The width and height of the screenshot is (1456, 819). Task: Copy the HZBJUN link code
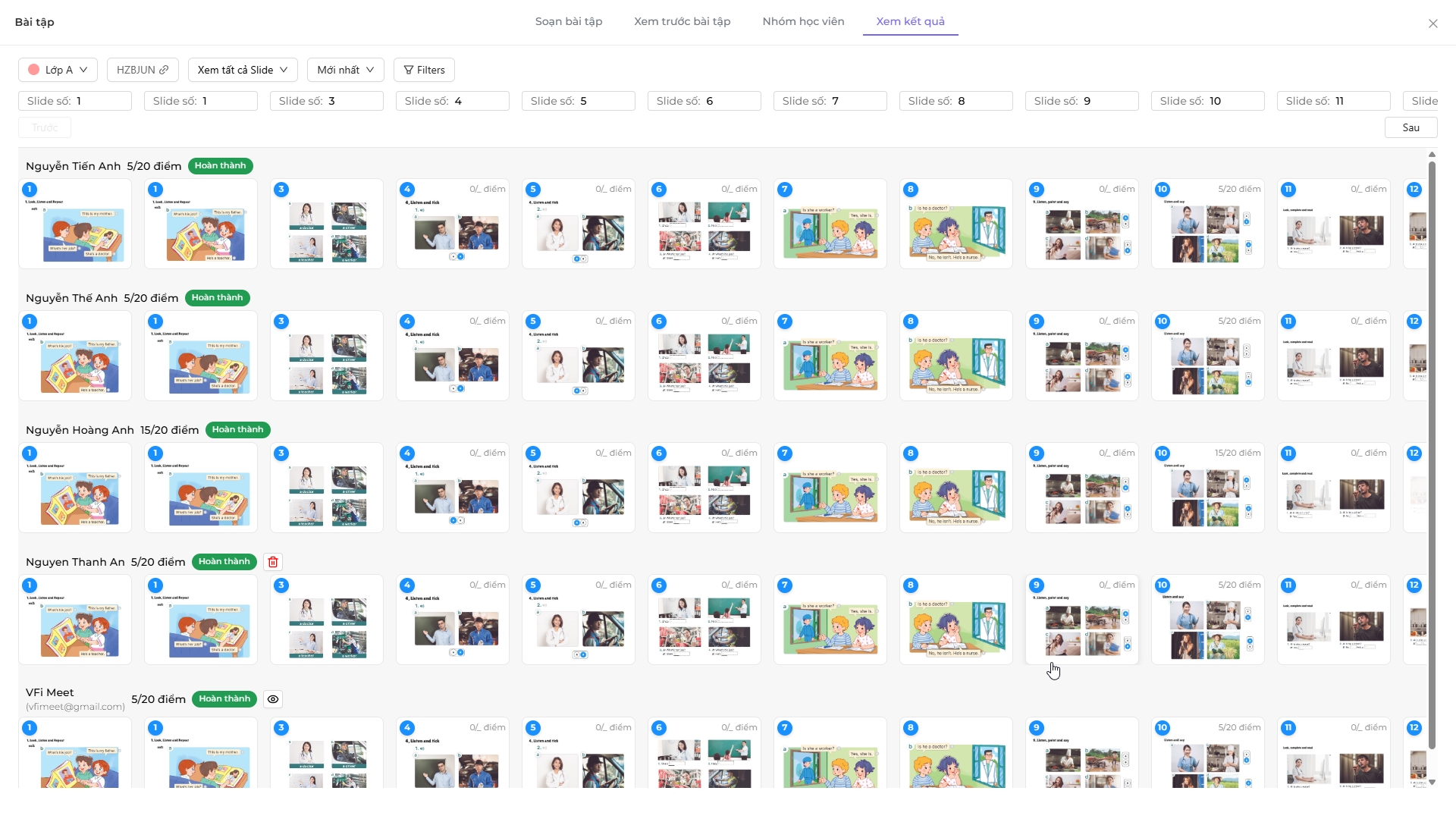[143, 70]
